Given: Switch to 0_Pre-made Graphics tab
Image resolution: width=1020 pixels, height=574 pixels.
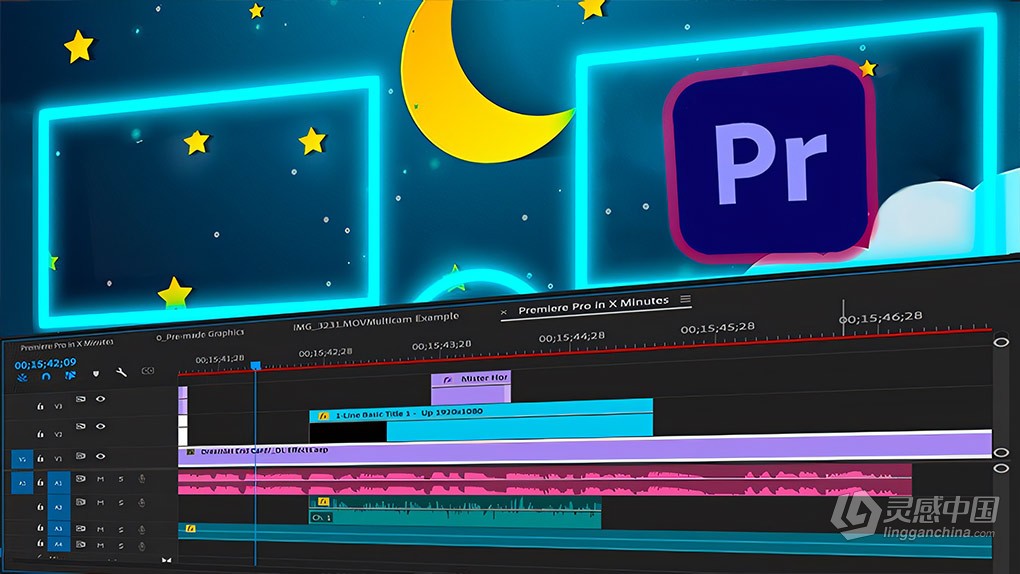Looking at the screenshot, I should click(200, 335).
